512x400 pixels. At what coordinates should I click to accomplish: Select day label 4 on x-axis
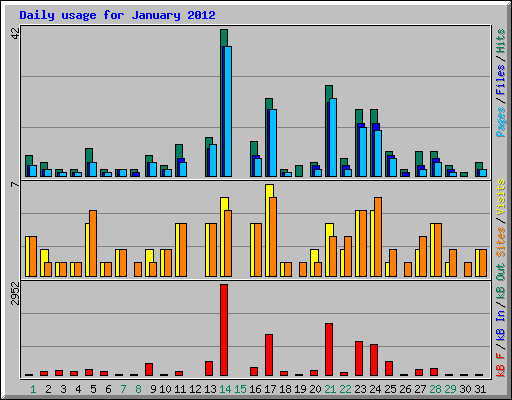pyautogui.click(x=78, y=389)
